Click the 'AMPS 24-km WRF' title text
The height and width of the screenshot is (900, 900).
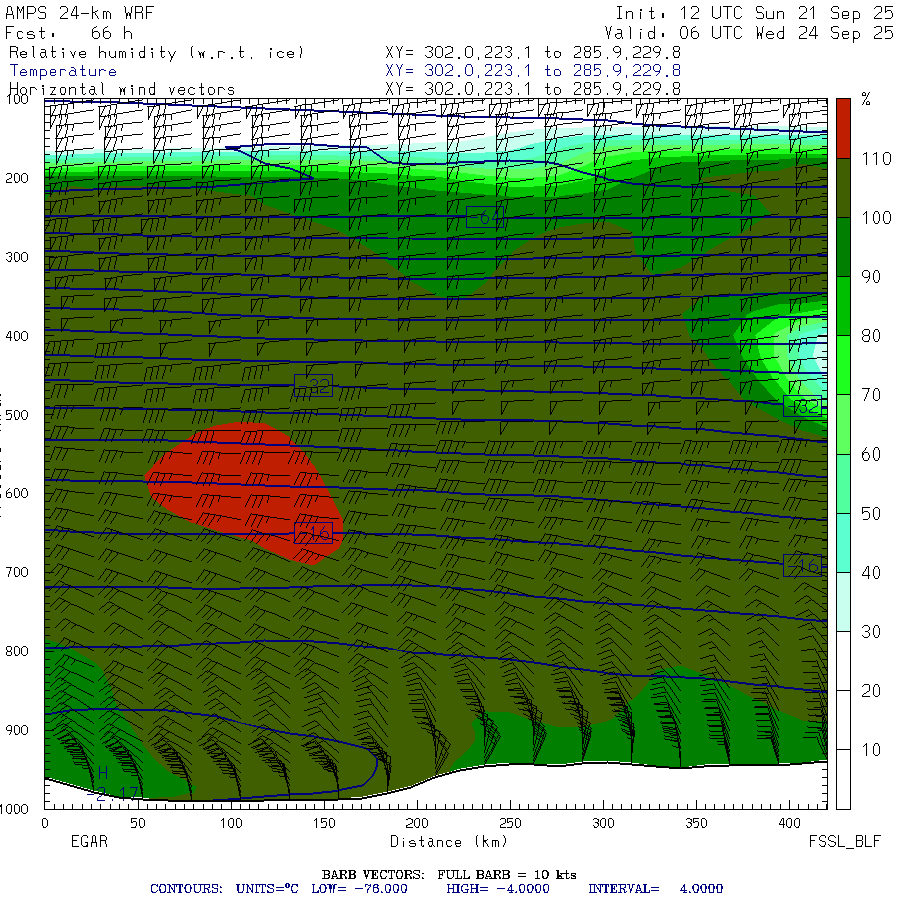coord(79,13)
